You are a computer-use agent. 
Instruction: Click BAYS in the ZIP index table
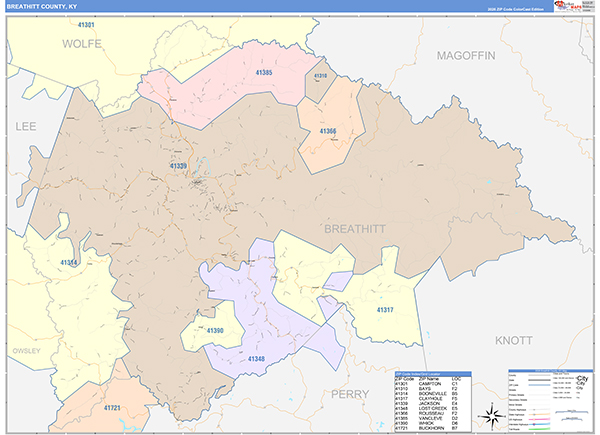[x=425, y=389]
